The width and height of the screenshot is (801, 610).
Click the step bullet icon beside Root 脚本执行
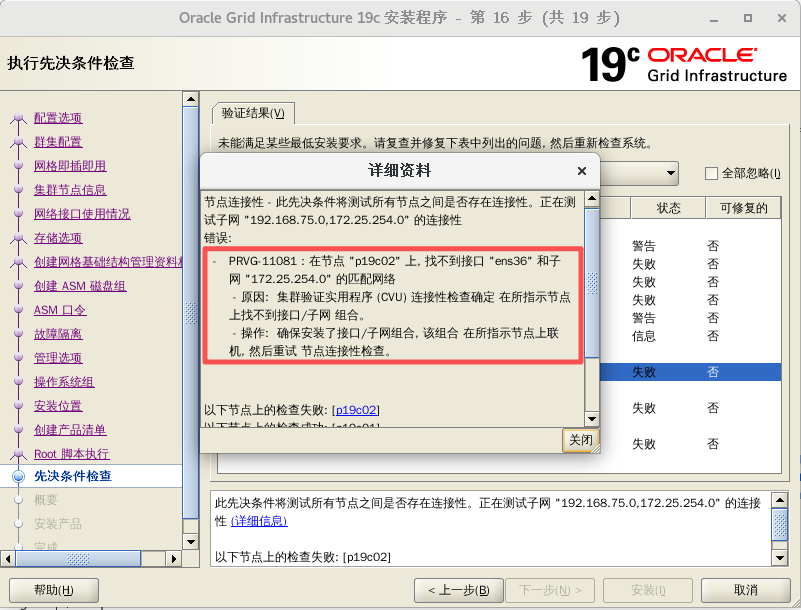click(18, 454)
